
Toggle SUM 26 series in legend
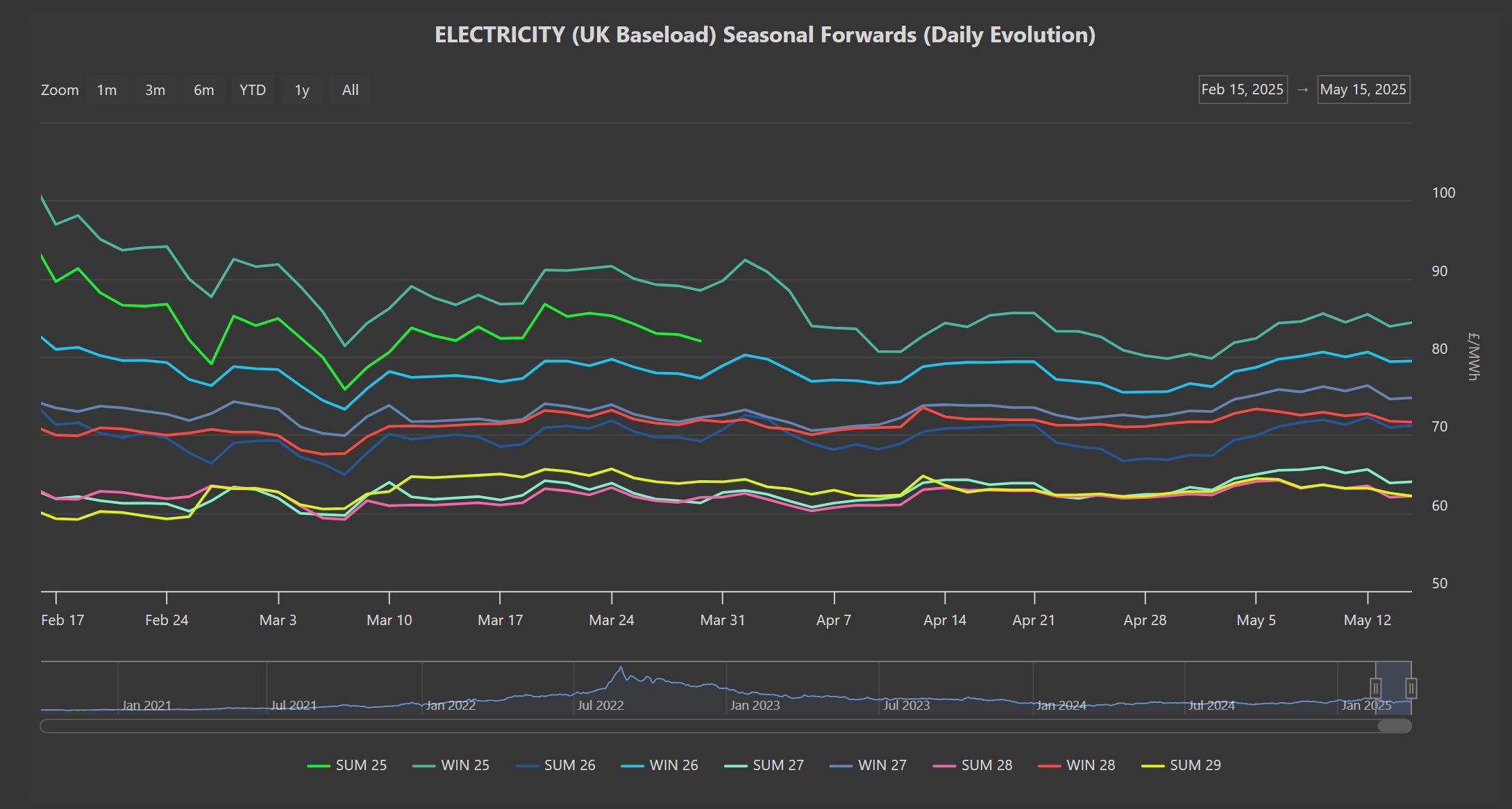pyautogui.click(x=555, y=765)
